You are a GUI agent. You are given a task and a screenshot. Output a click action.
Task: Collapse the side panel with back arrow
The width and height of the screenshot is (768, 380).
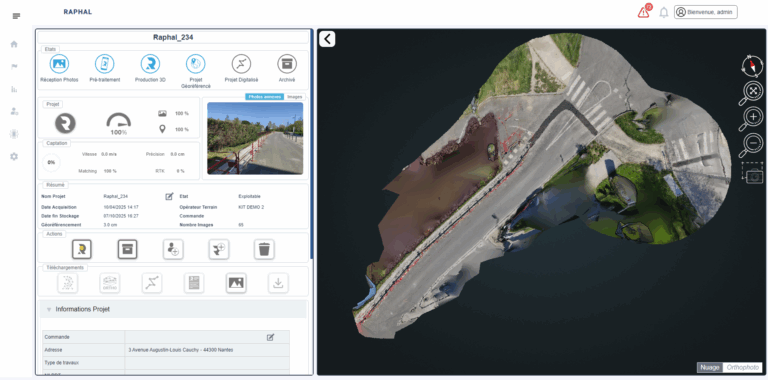pyautogui.click(x=327, y=39)
